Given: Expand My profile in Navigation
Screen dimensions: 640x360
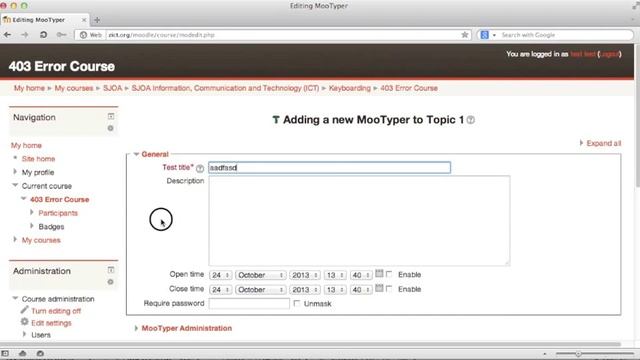Looking at the screenshot, I should (x=15, y=172).
